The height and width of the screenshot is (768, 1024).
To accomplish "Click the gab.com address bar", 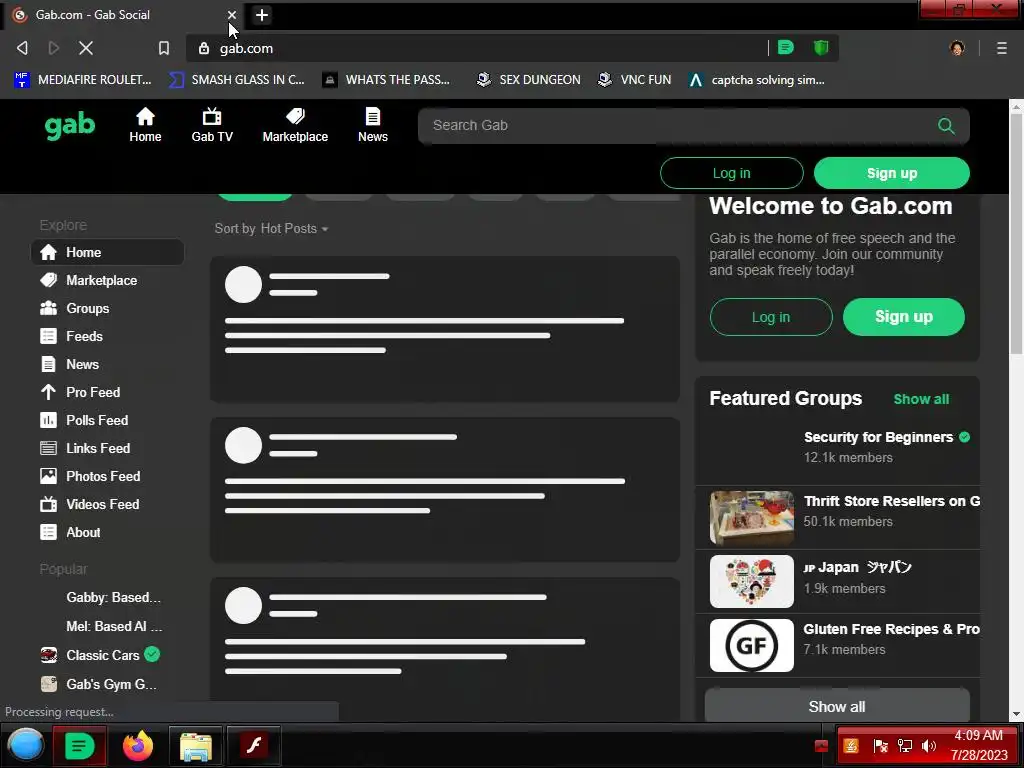I will (477, 48).
